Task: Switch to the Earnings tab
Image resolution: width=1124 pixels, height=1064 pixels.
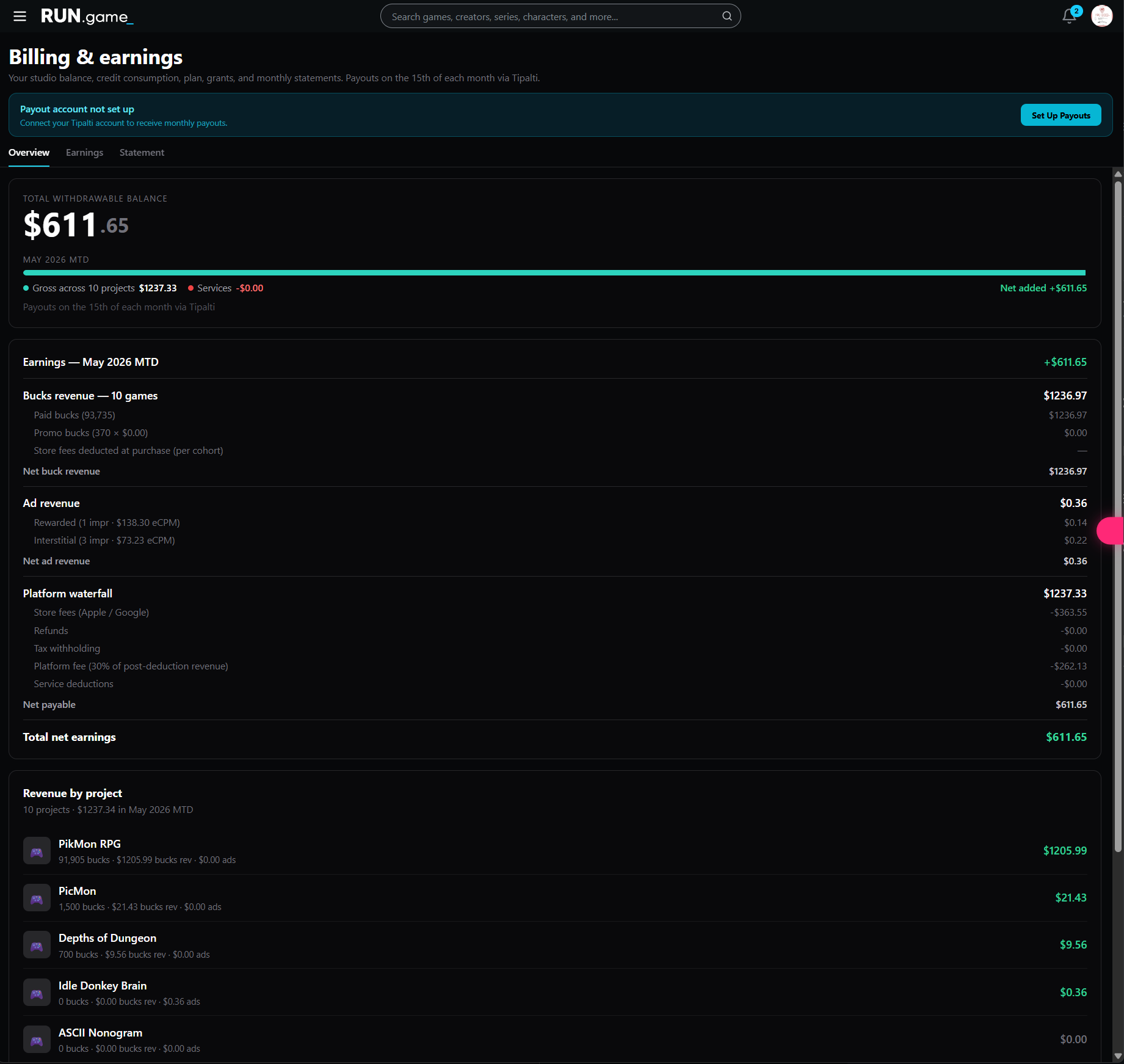Action: 84,153
